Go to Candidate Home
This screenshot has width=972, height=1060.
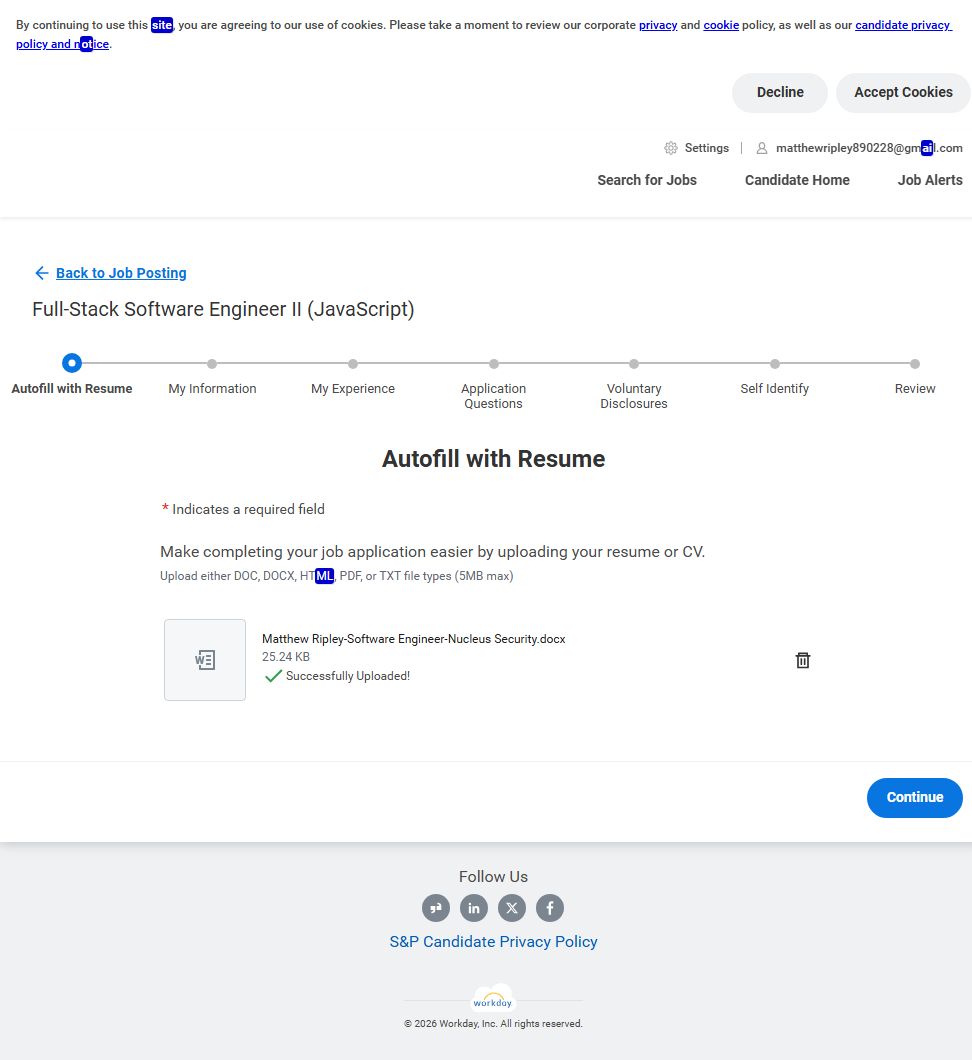(797, 180)
